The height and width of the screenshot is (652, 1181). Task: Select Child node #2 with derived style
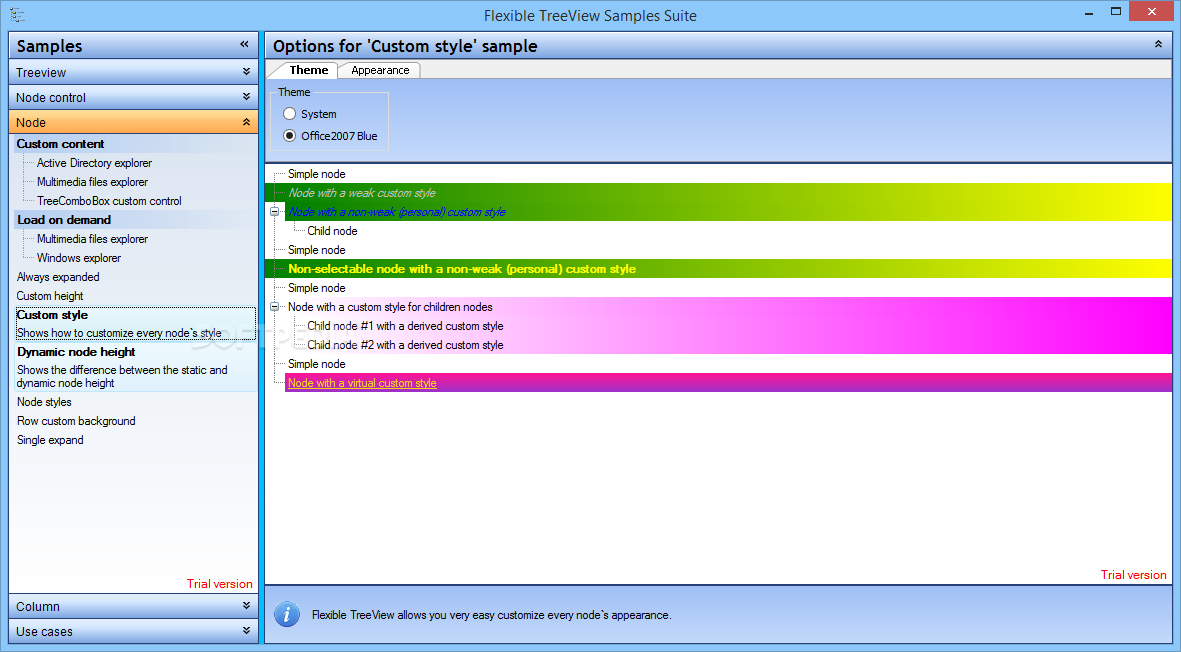(x=405, y=345)
